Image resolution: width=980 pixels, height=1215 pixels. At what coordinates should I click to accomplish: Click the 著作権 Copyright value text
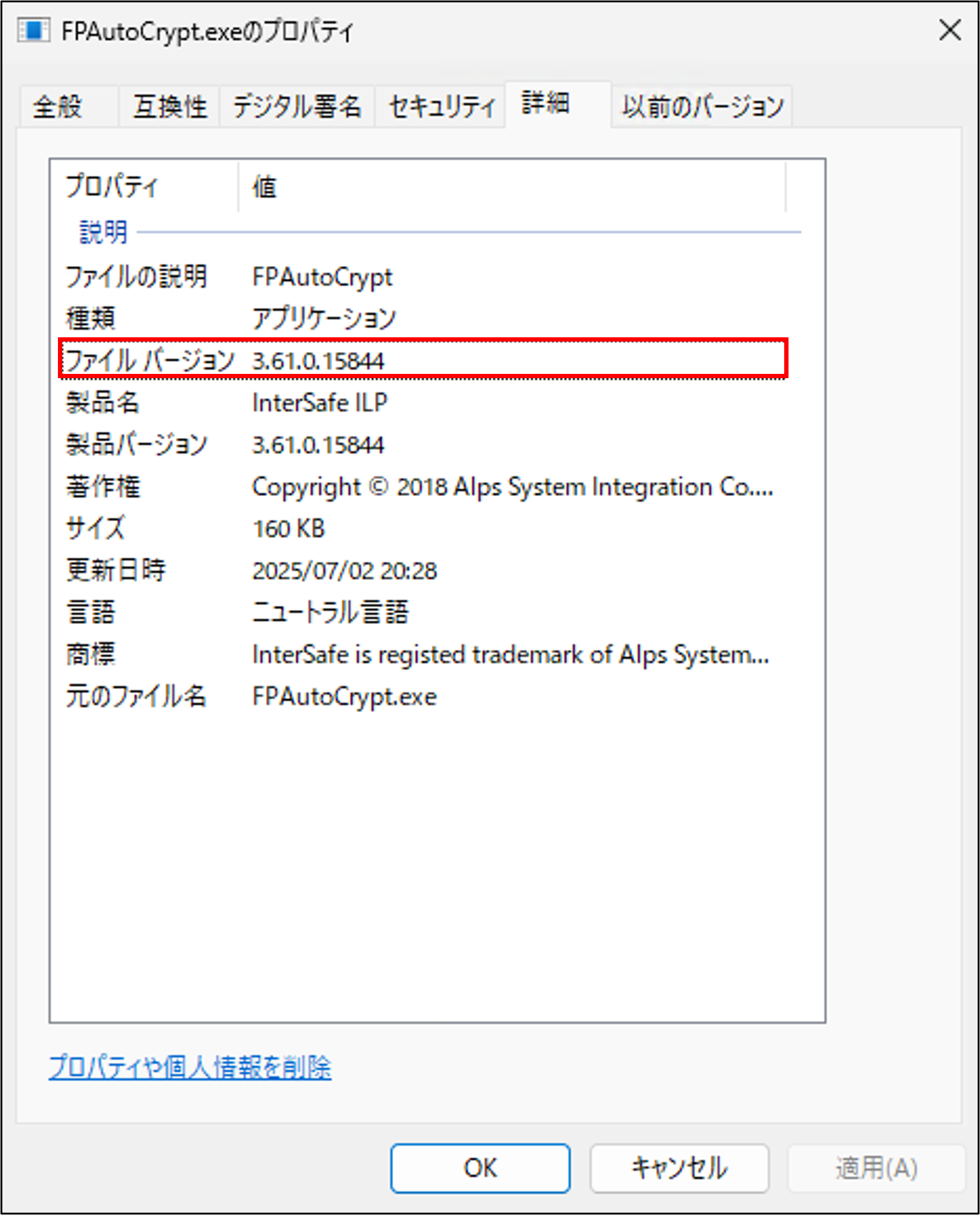(x=513, y=487)
